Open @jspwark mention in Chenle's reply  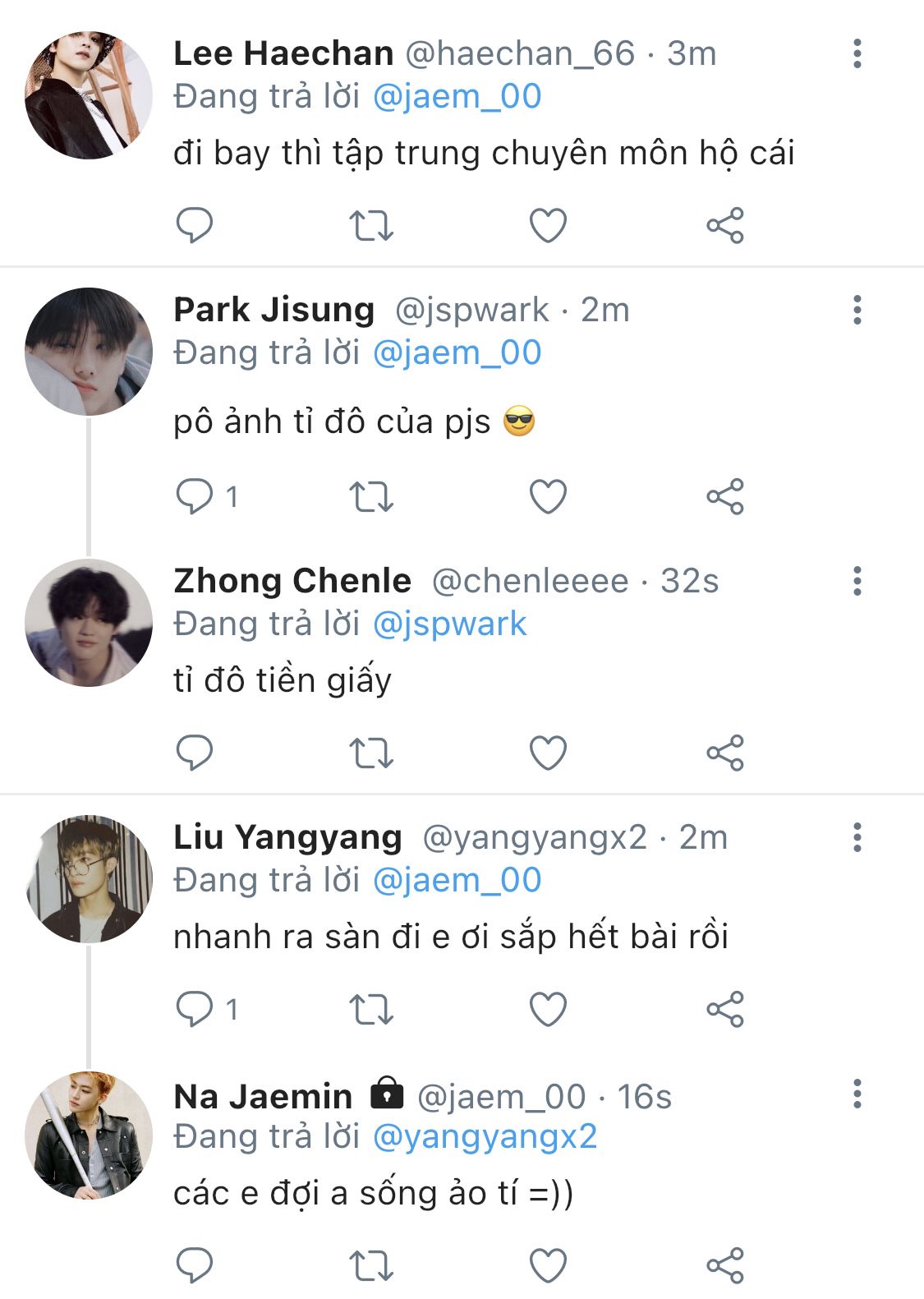(x=449, y=624)
